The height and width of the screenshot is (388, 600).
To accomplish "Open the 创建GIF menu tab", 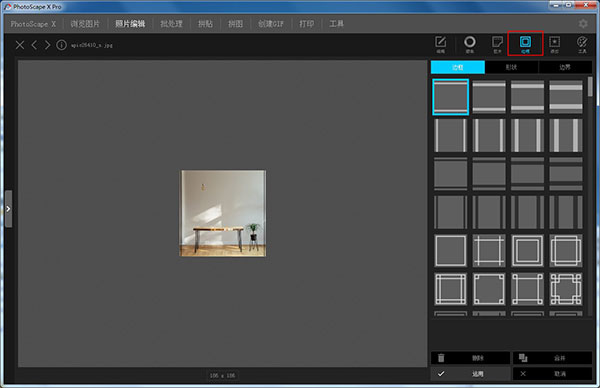I will point(271,24).
